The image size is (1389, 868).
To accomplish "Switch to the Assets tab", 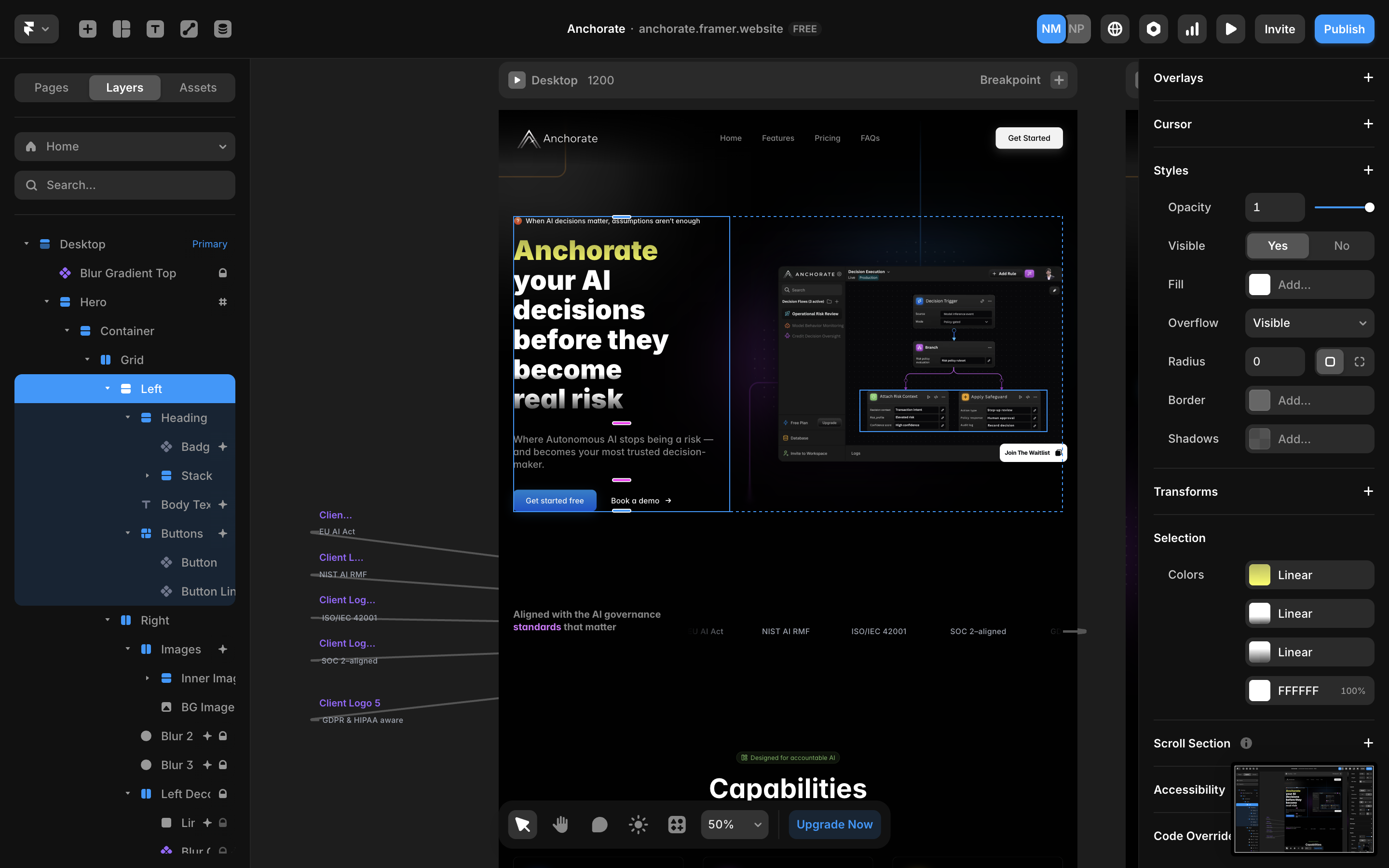I will 198,88.
